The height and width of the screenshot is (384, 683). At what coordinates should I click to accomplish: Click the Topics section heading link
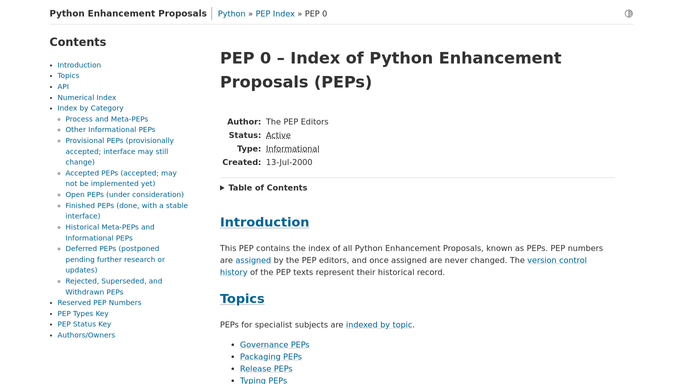click(x=242, y=299)
